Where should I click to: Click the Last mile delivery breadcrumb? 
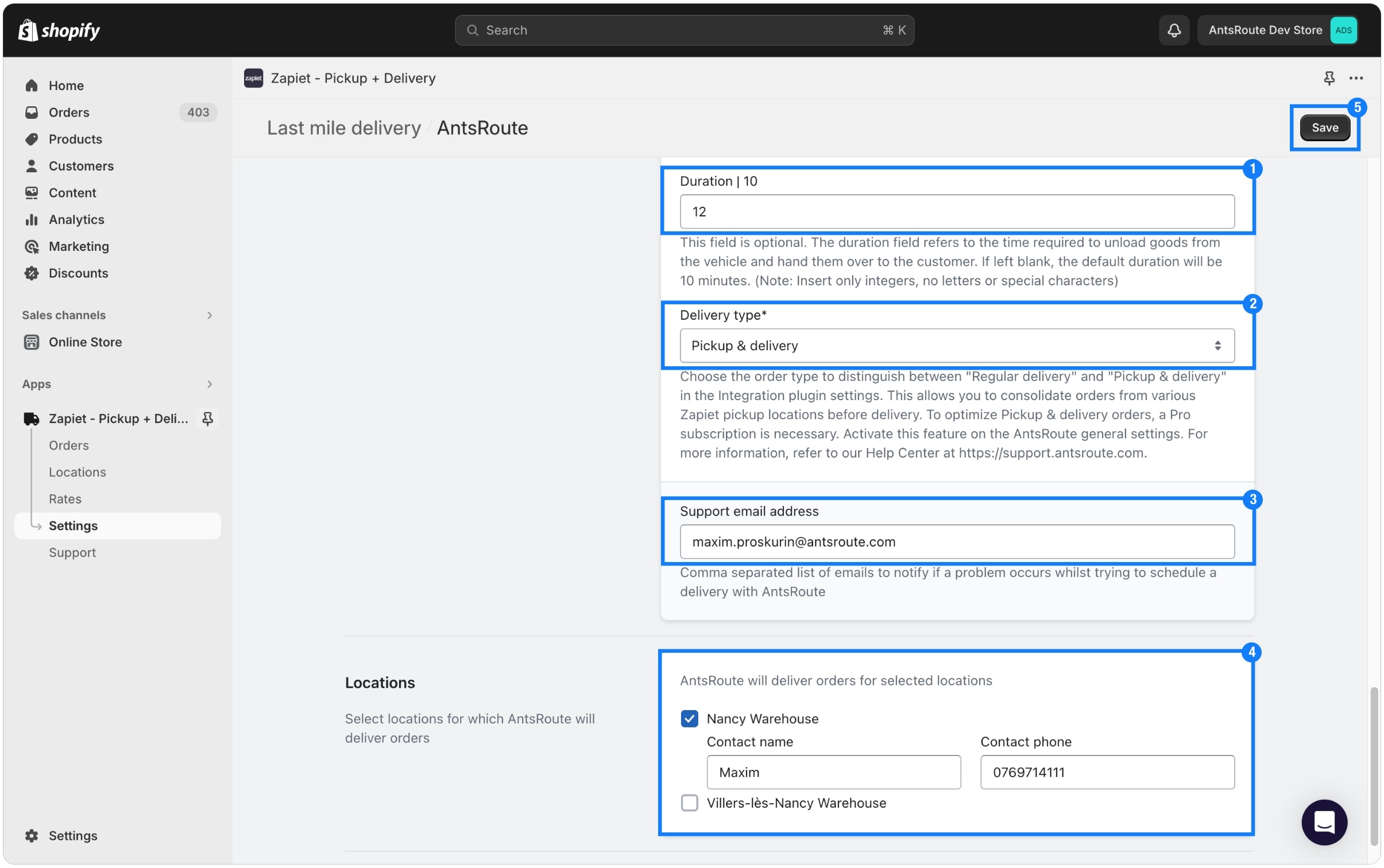point(343,127)
